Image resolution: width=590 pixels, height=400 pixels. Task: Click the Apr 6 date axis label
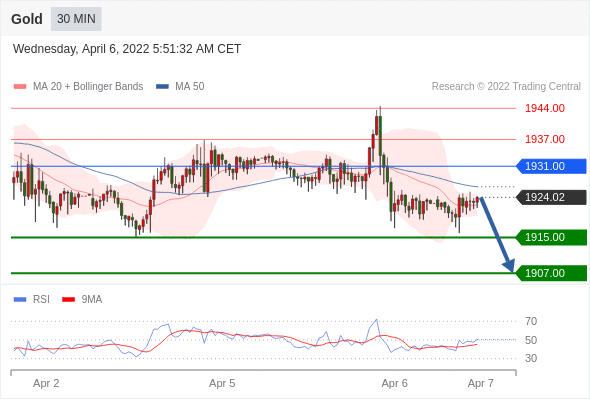[x=394, y=383]
